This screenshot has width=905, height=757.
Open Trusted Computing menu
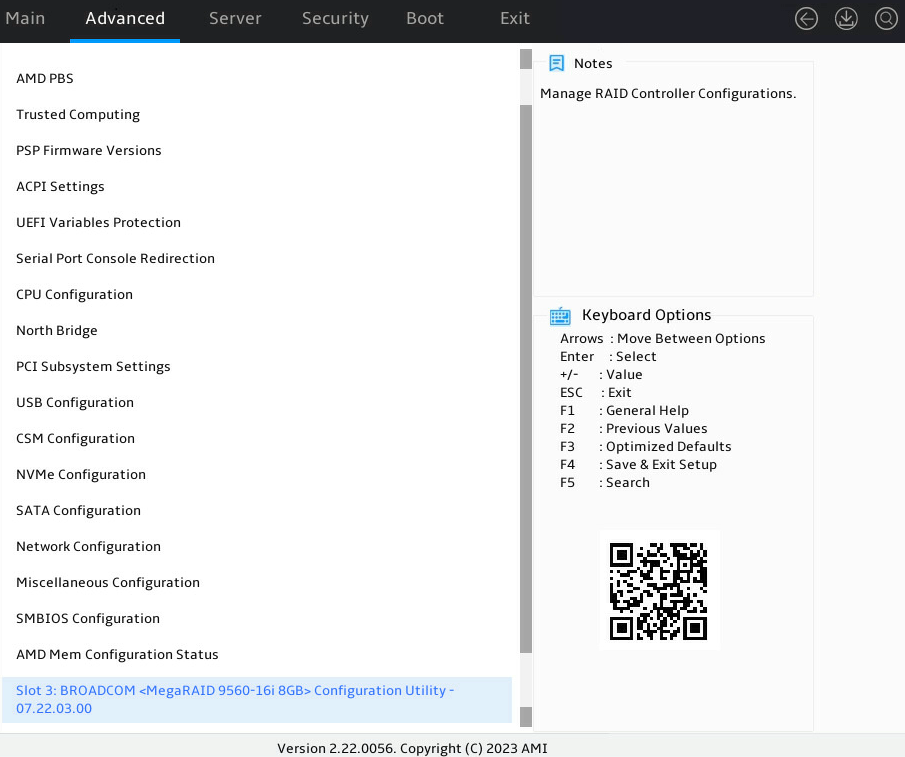78,115
